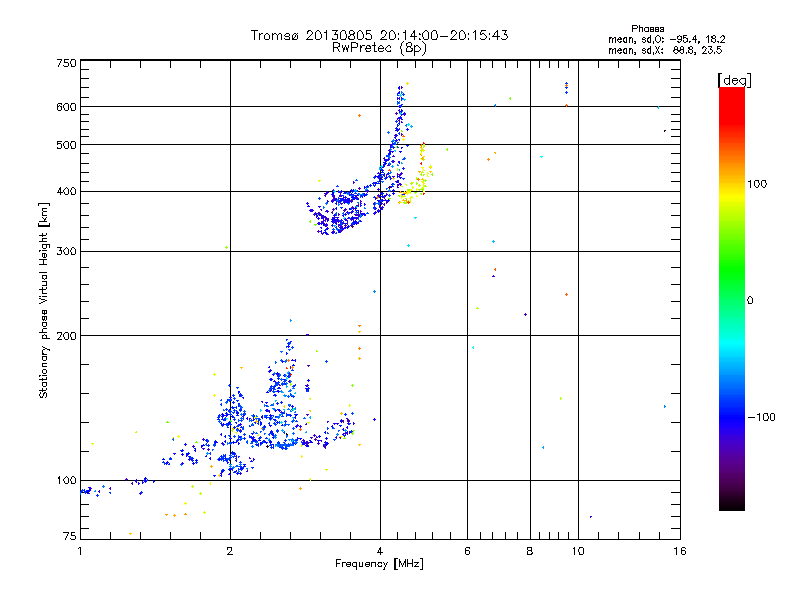800x600 pixels.
Task: Click the "Frequency [MHz]" axis title
Action: 379,564
